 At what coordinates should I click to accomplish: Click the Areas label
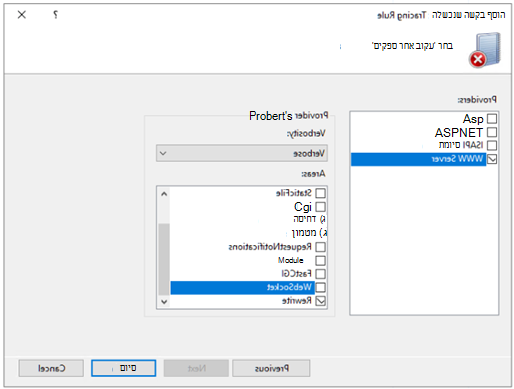tap(313, 174)
